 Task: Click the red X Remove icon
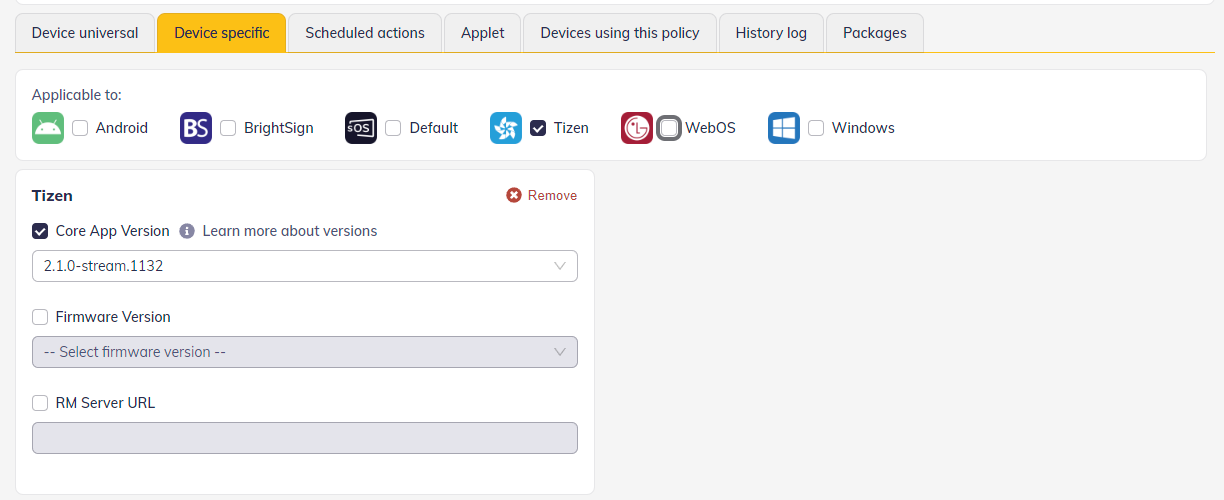coord(514,195)
